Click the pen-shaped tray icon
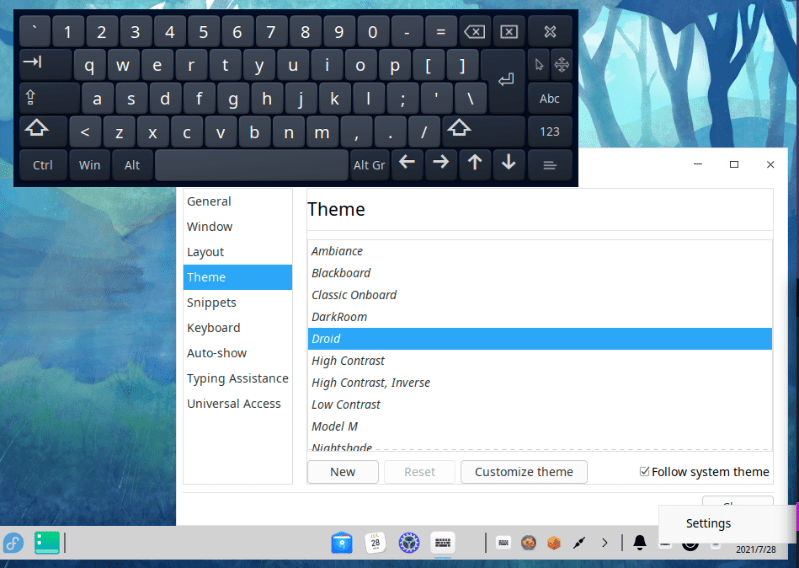The width and height of the screenshot is (799, 568). (x=579, y=543)
